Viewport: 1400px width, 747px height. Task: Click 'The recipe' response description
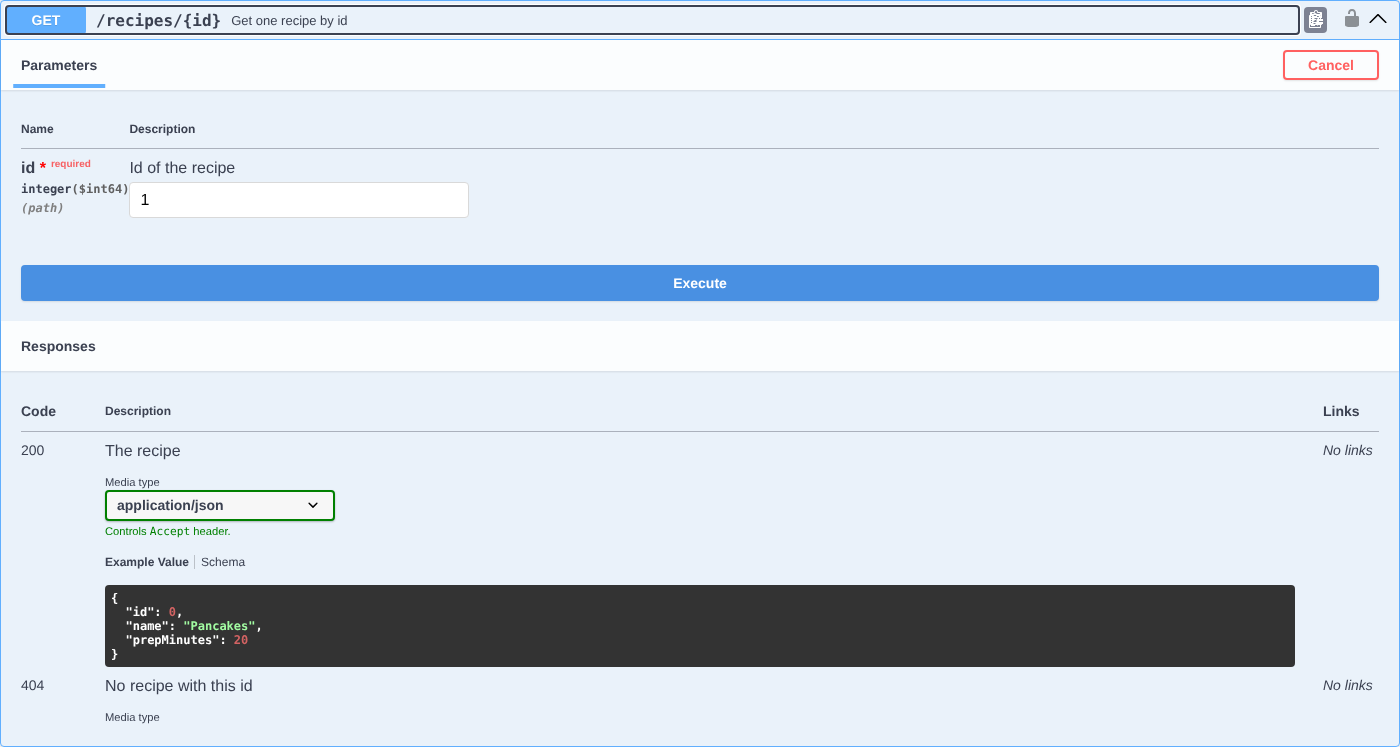[x=143, y=451]
